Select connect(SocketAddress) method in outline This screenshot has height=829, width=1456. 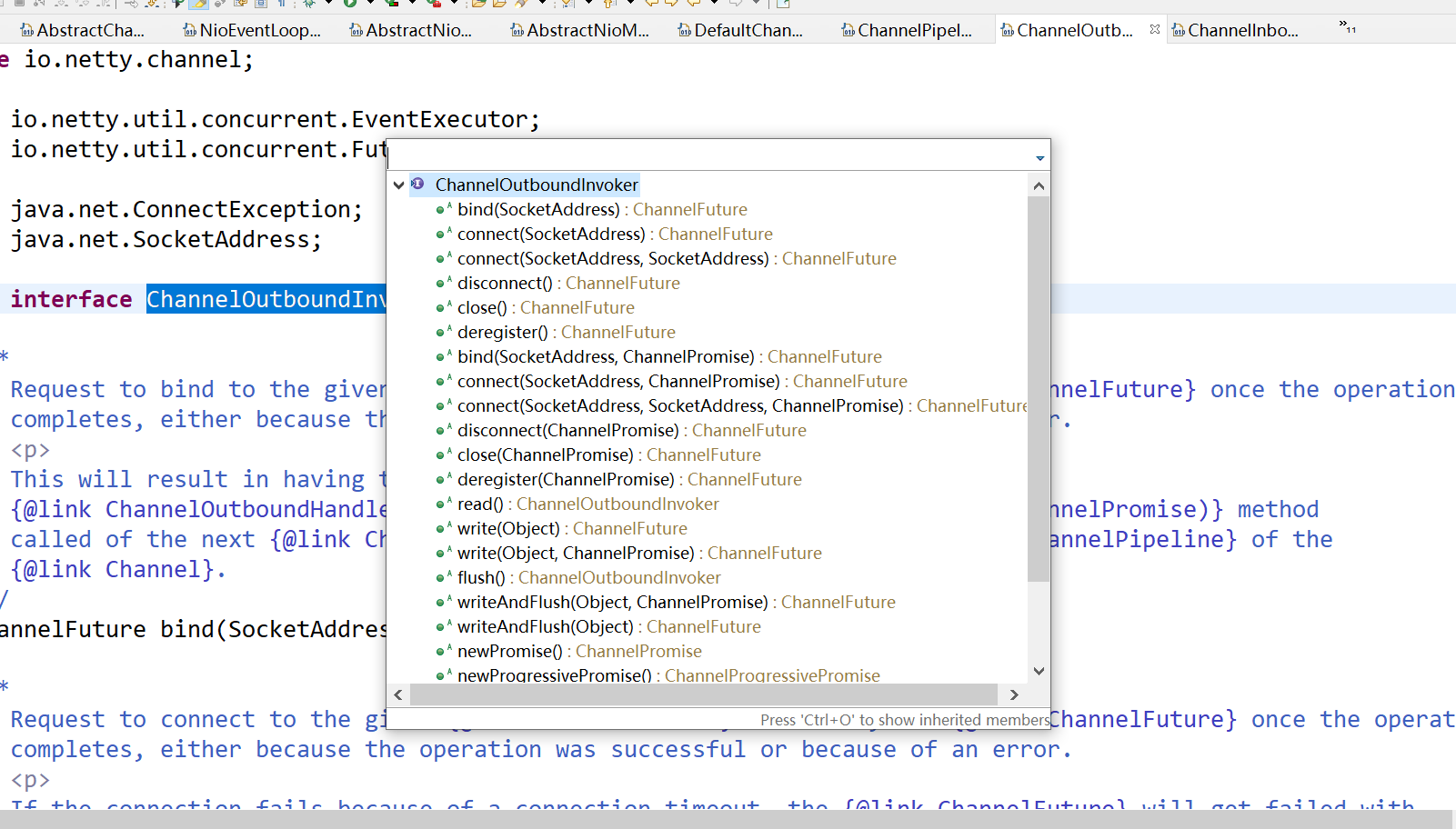coord(605,234)
